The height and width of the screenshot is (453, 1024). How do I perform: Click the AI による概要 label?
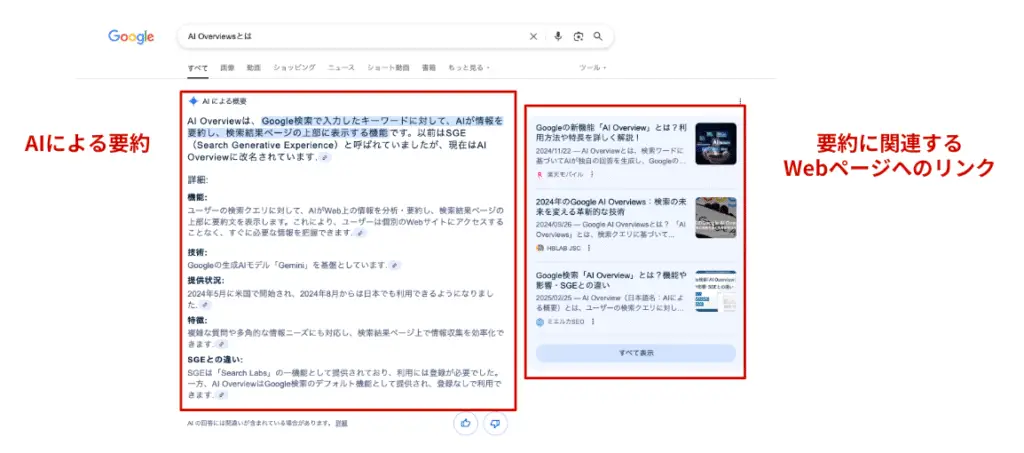coord(224,101)
